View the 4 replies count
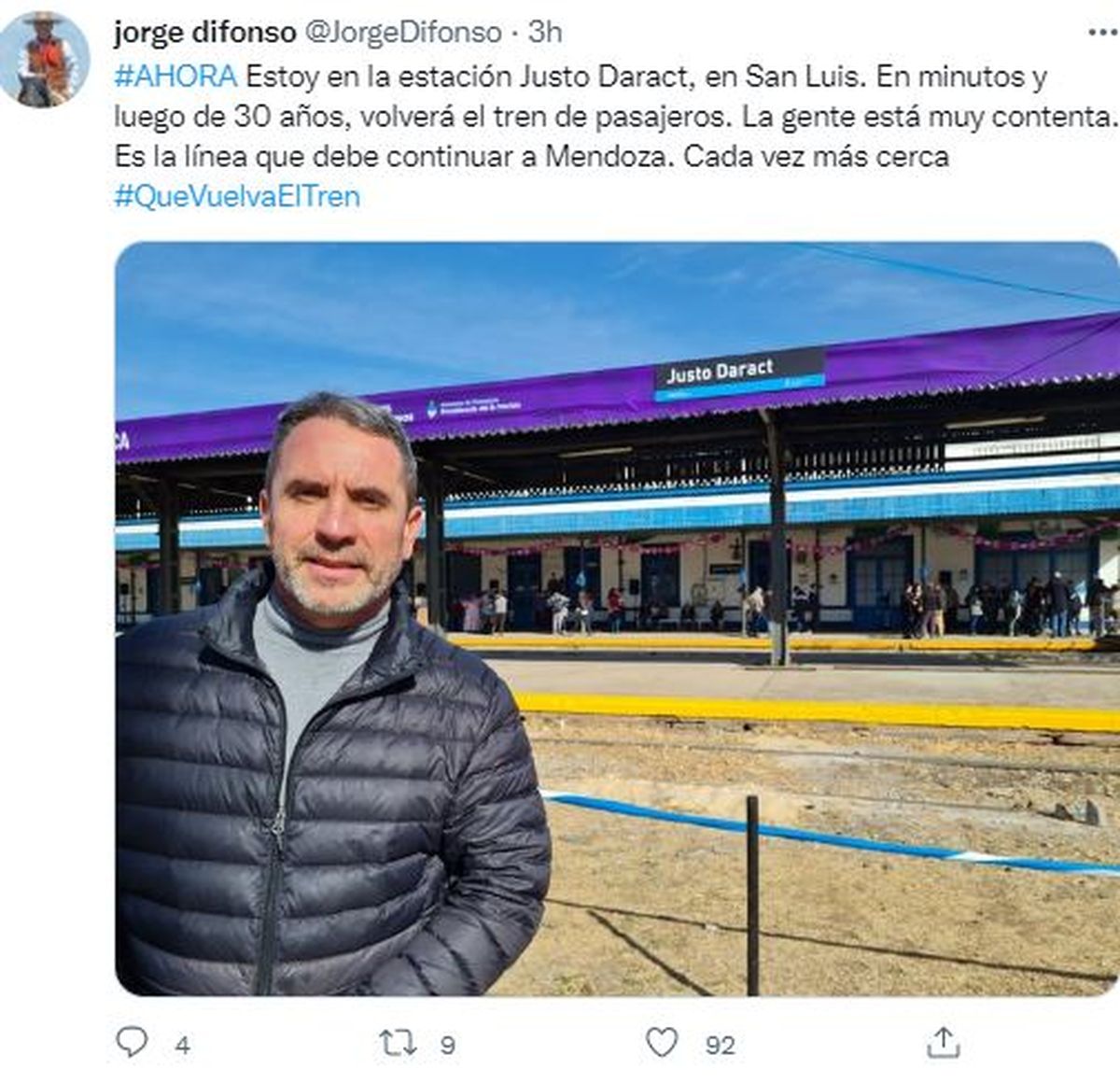This screenshot has height=1083, width=1120. (x=183, y=1045)
